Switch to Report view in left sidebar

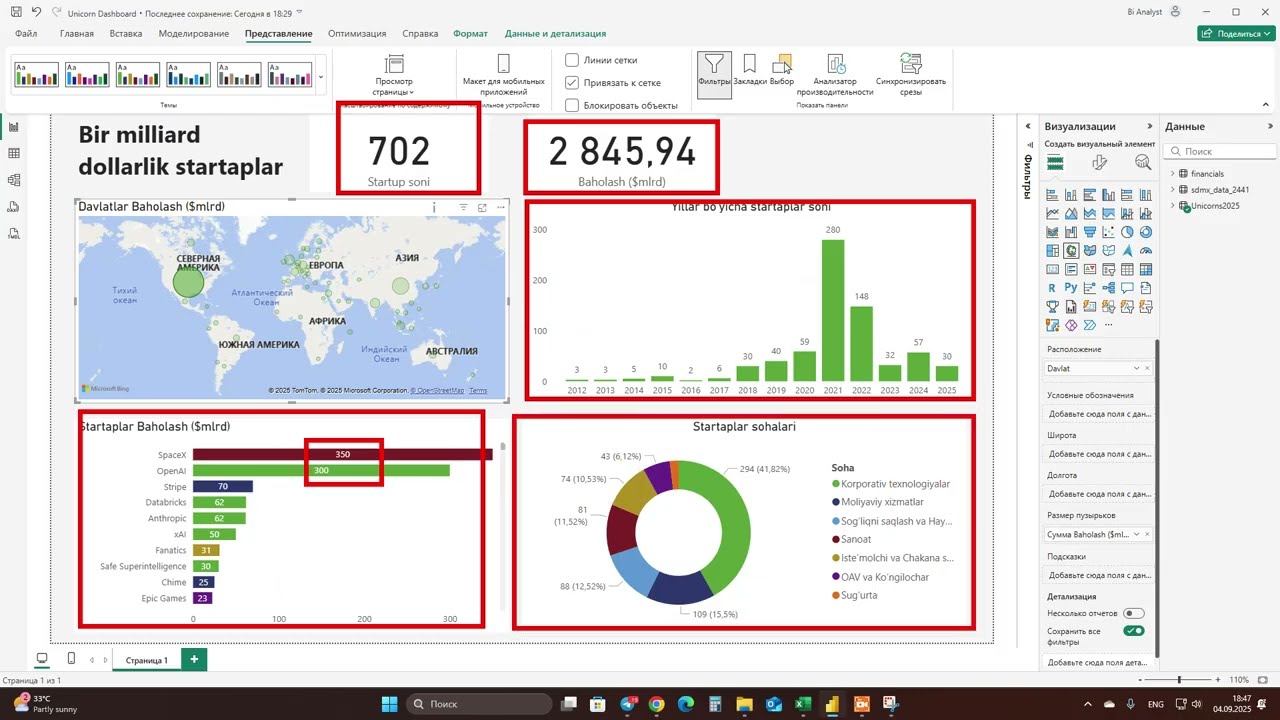click(x=14, y=127)
